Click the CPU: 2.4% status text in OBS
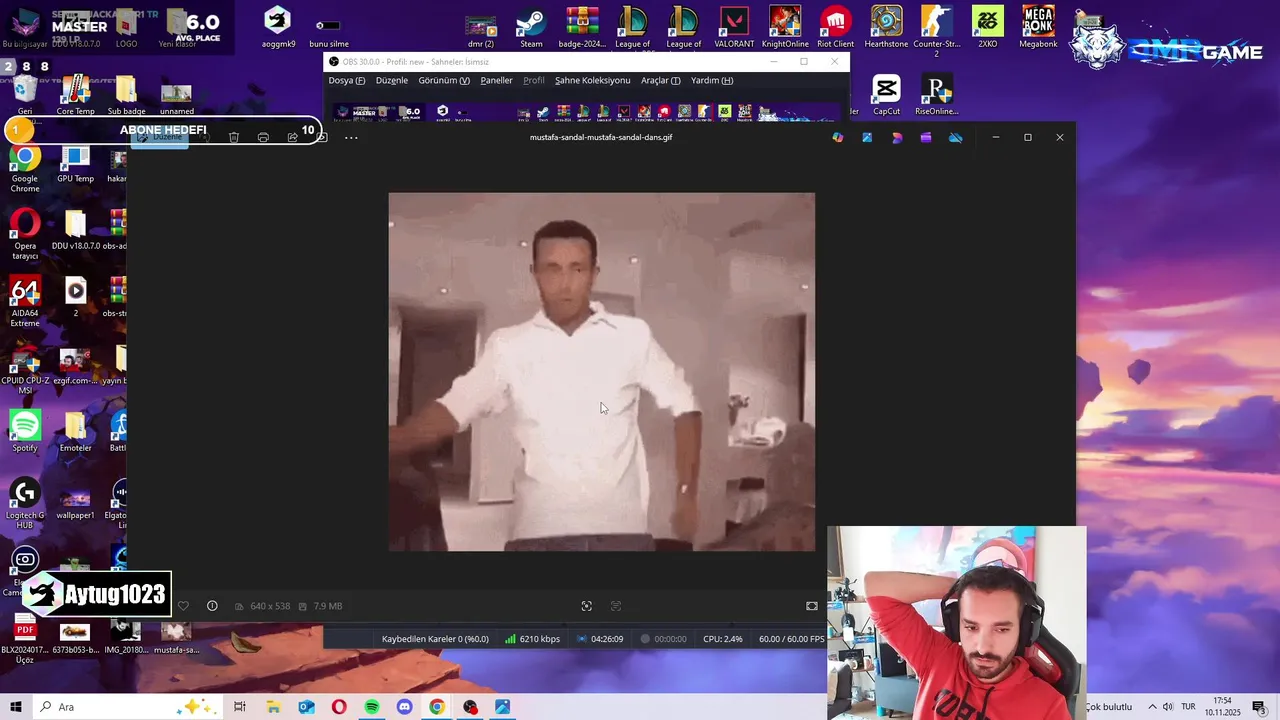Image resolution: width=1280 pixels, height=720 pixels. 723,639
